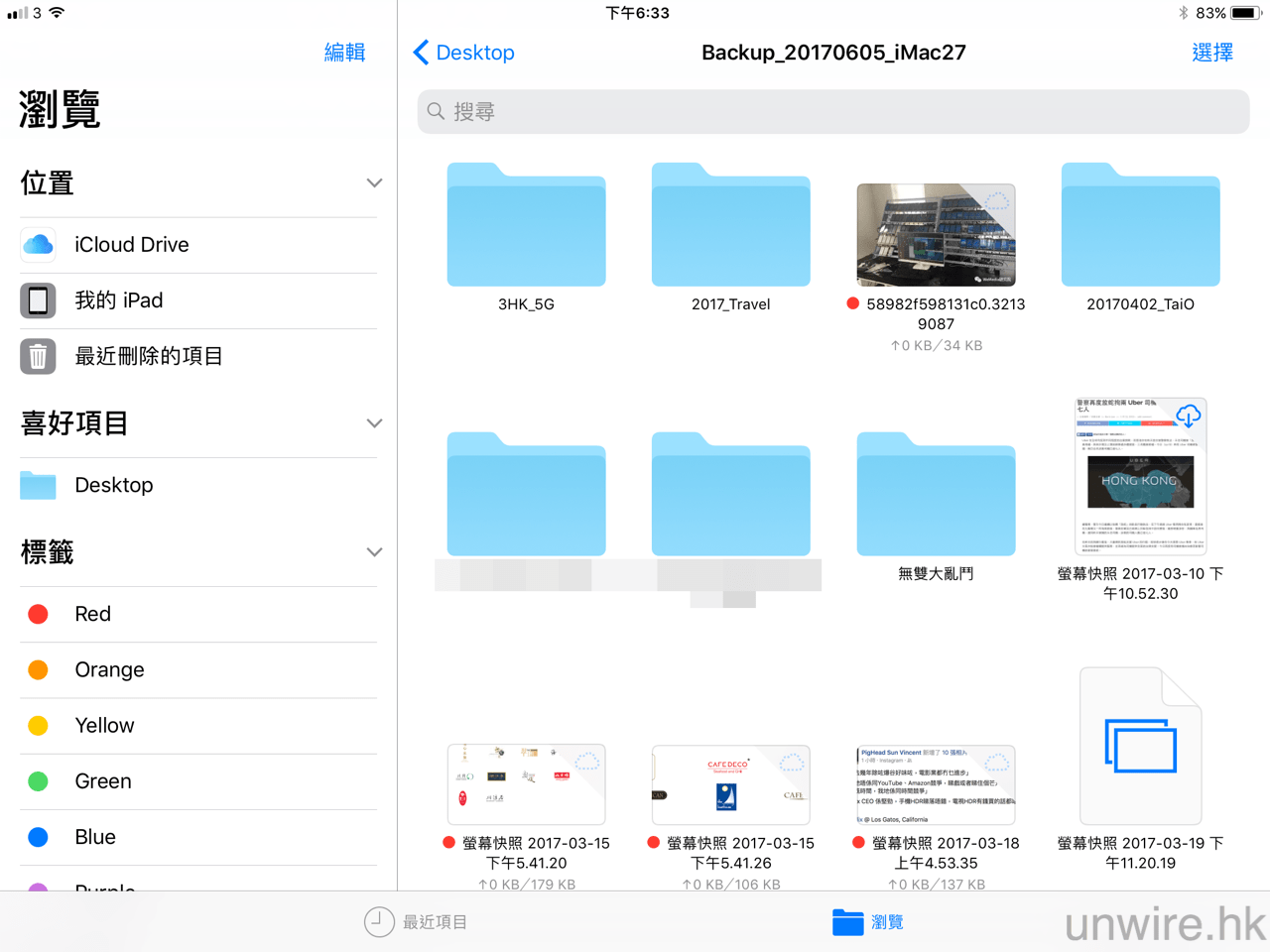
Task: Tap cloud download icon on 2017-03-10 screenshot
Action: (1188, 416)
